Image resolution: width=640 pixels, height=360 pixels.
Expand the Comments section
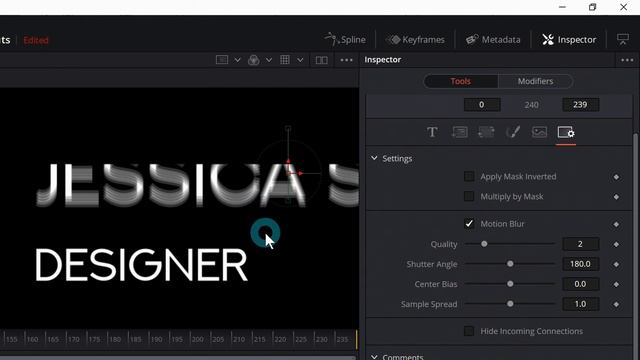[374, 356]
